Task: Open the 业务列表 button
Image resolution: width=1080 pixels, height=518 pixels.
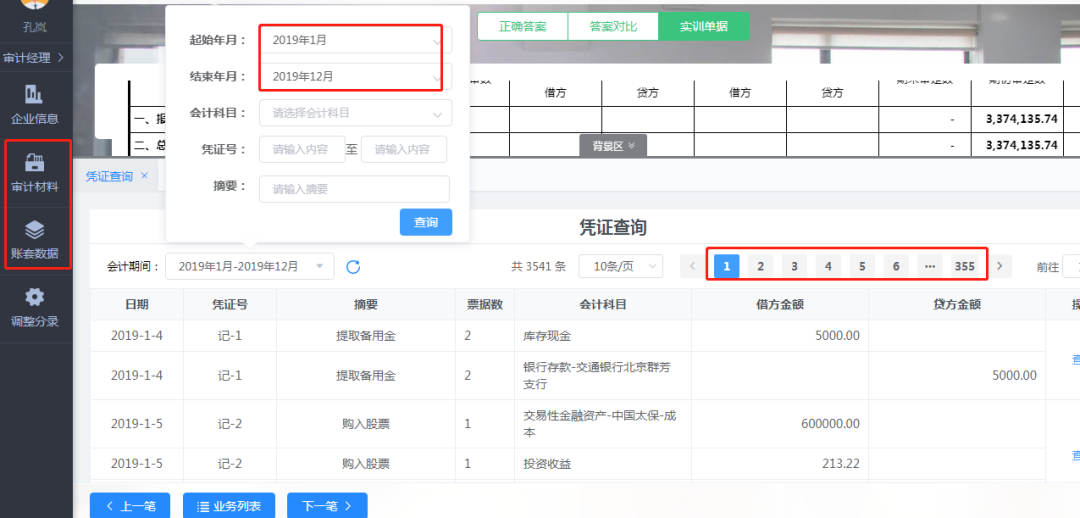Action: [x=228, y=506]
